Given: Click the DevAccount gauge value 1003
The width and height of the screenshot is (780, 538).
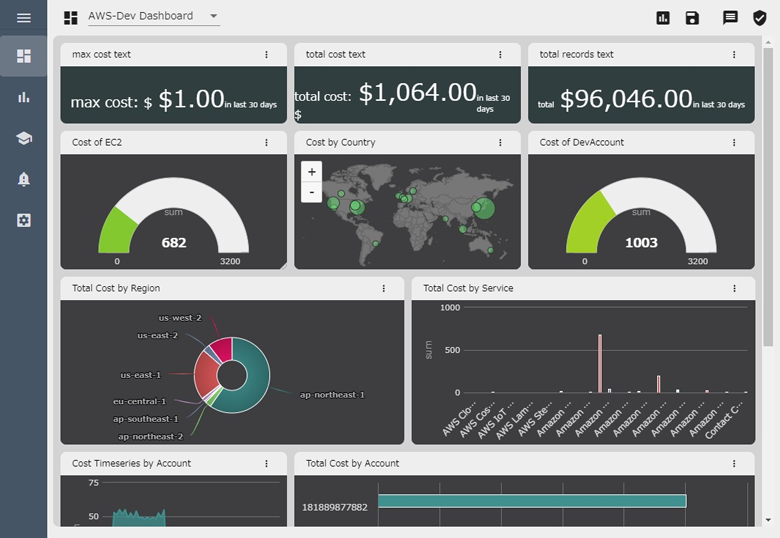Looking at the screenshot, I should tap(641, 243).
